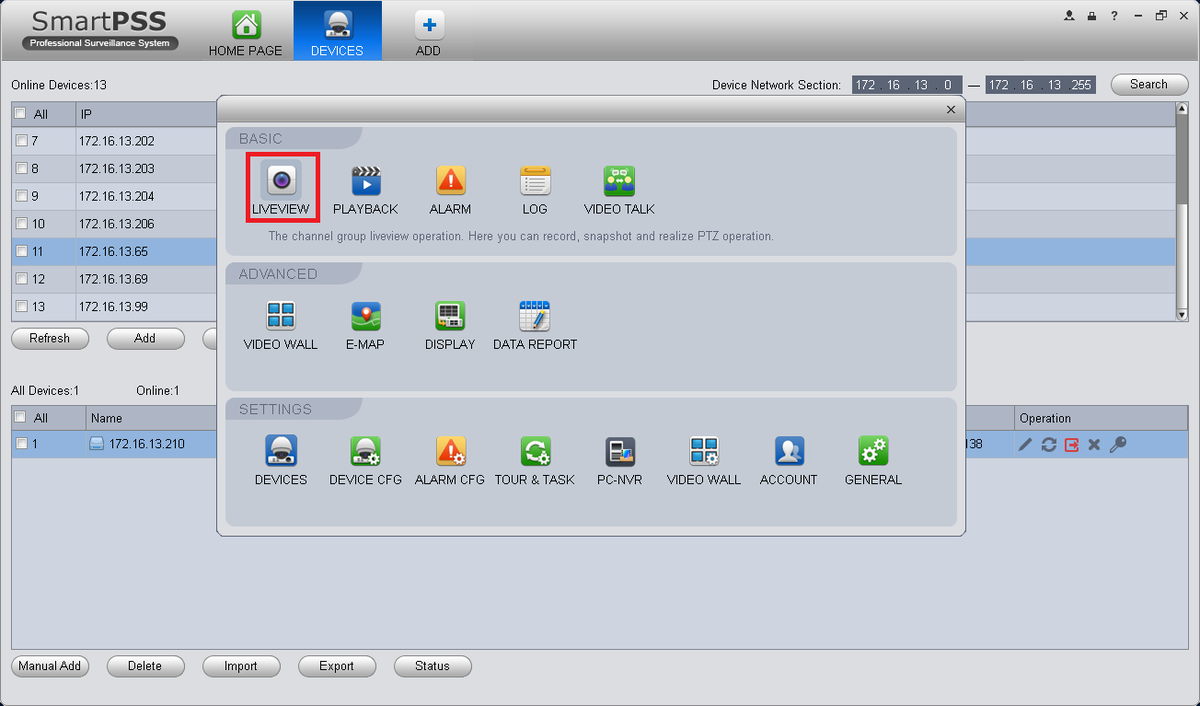The height and width of the screenshot is (706, 1200).
Task: Click the Manual Add button
Action: pos(50,666)
